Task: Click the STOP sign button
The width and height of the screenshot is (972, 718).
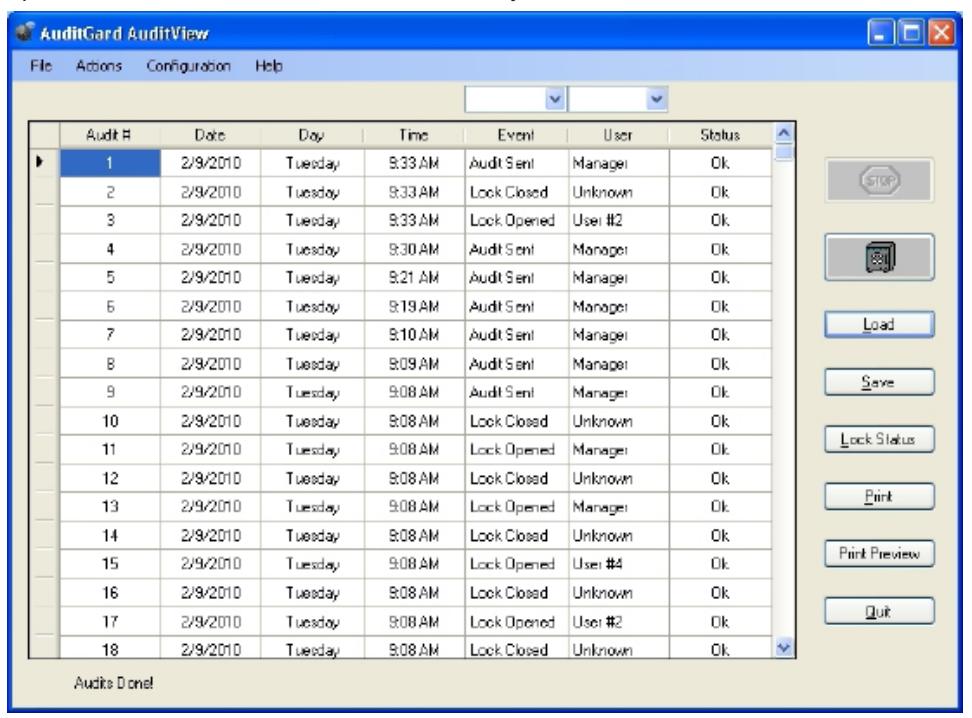Action: click(879, 180)
